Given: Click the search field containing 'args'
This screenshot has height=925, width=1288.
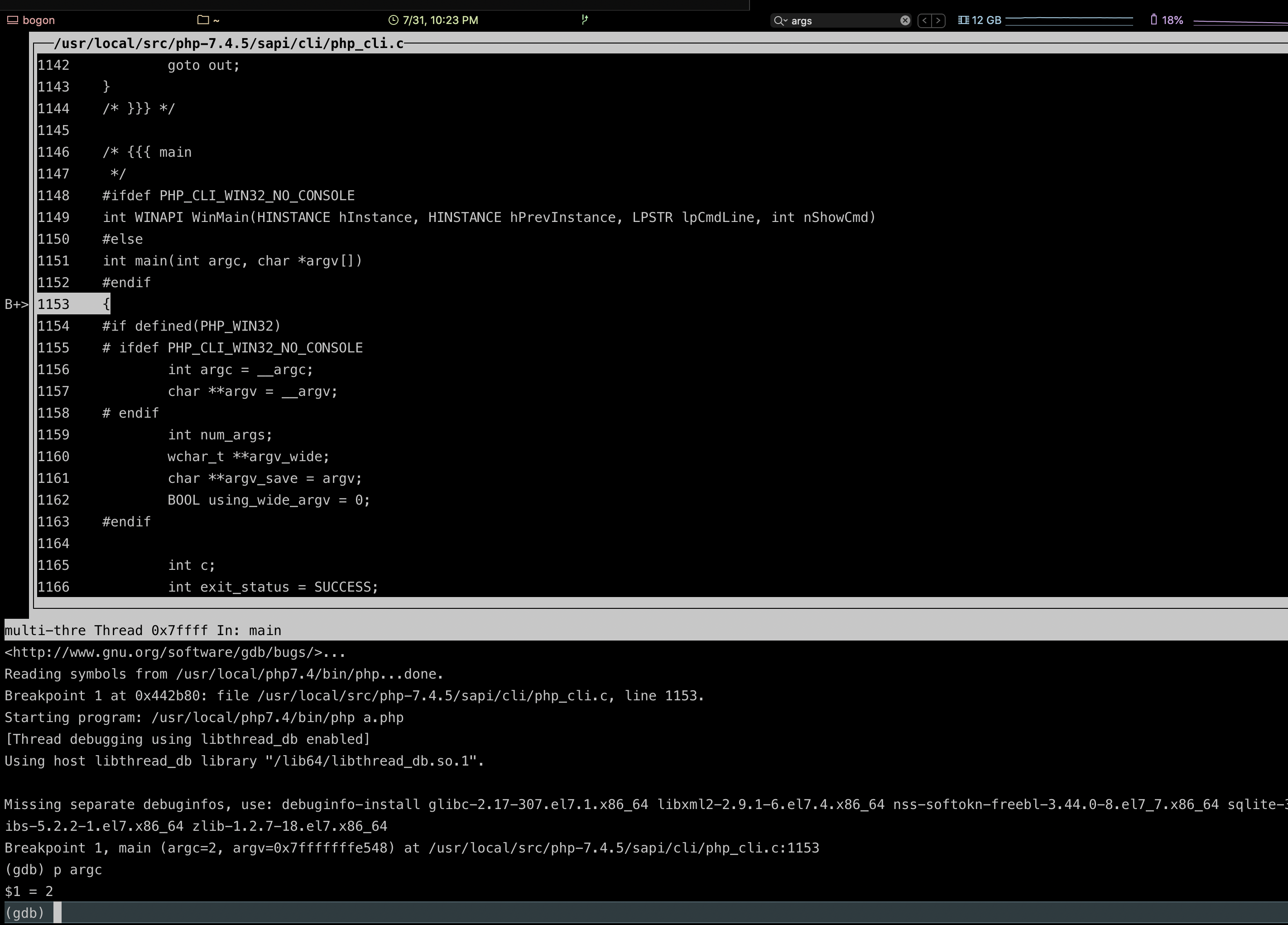Looking at the screenshot, I should pos(841,20).
